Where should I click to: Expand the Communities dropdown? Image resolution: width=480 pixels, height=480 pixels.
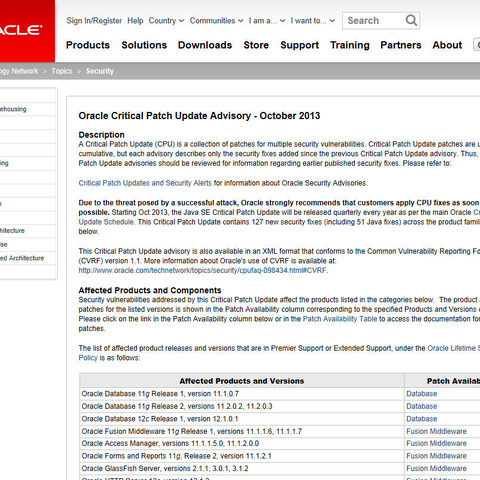(216, 21)
